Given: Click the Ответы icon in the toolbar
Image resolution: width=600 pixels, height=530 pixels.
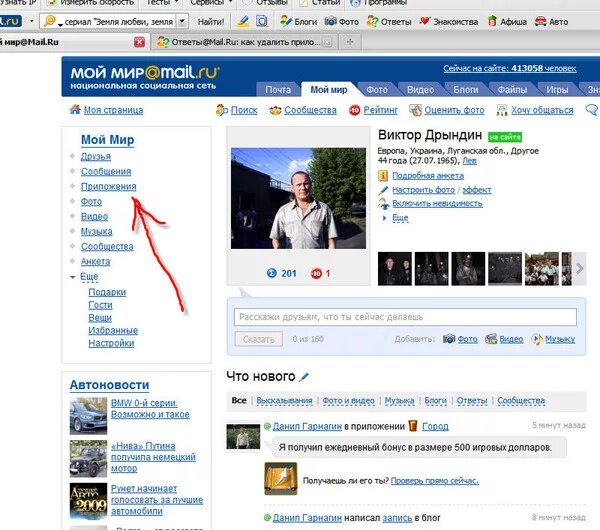Looking at the screenshot, I should point(372,21).
